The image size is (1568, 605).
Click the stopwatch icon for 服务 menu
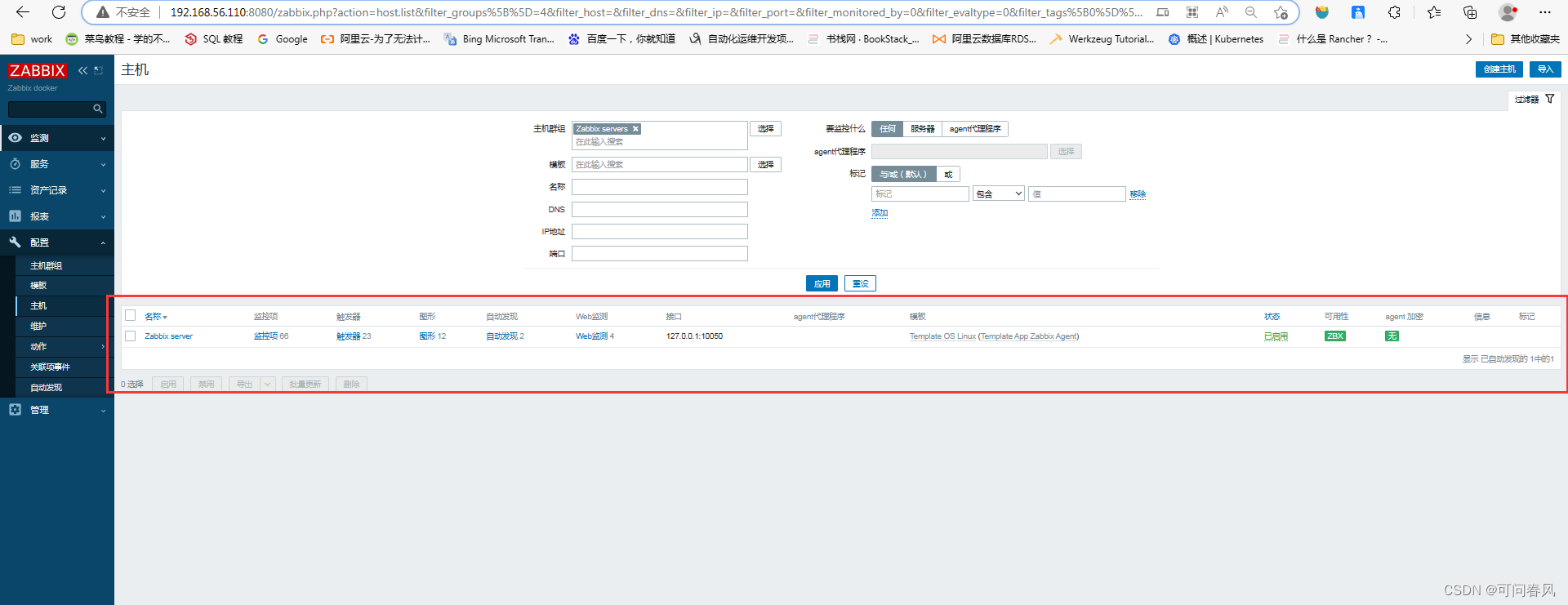tap(15, 164)
